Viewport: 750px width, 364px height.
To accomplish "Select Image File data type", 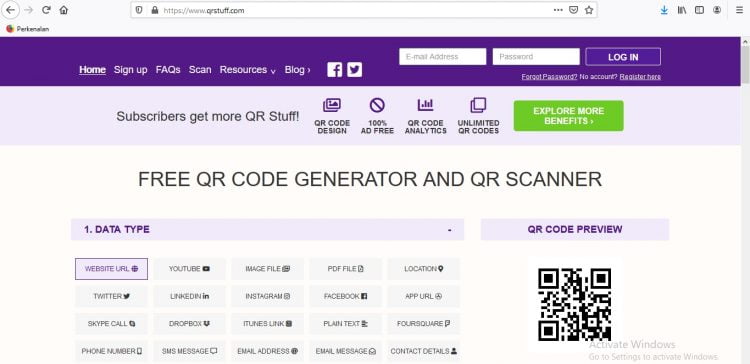I will [267, 269].
